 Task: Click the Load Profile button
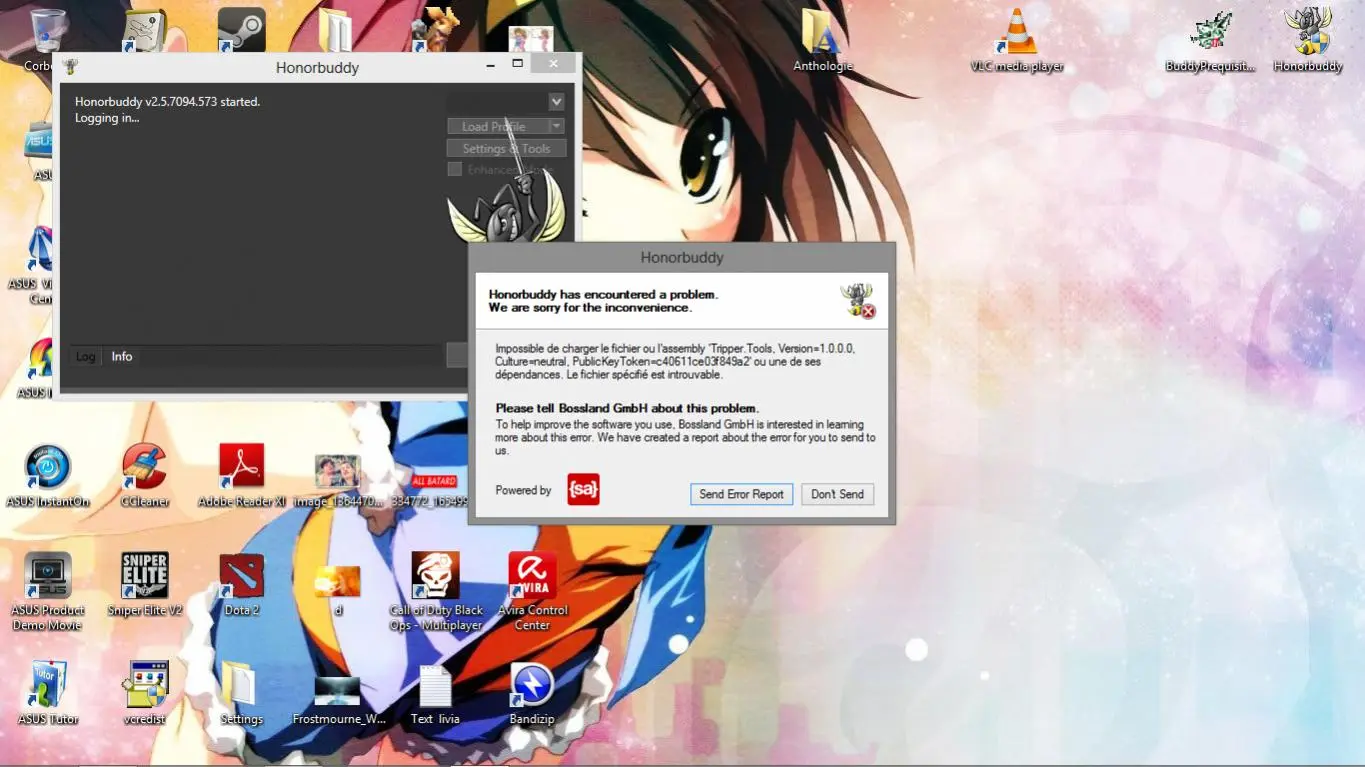click(499, 126)
